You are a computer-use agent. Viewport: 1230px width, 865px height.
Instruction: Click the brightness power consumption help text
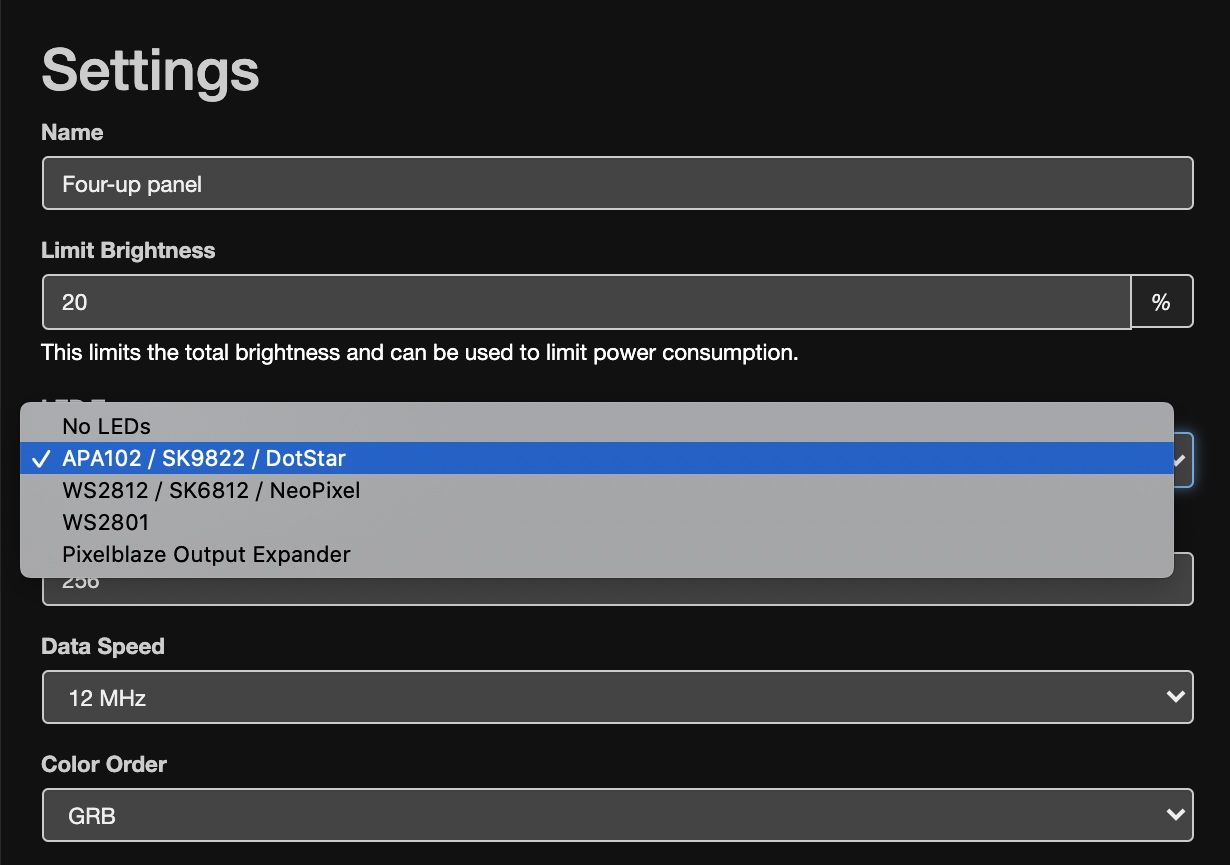(x=419, y=352)
